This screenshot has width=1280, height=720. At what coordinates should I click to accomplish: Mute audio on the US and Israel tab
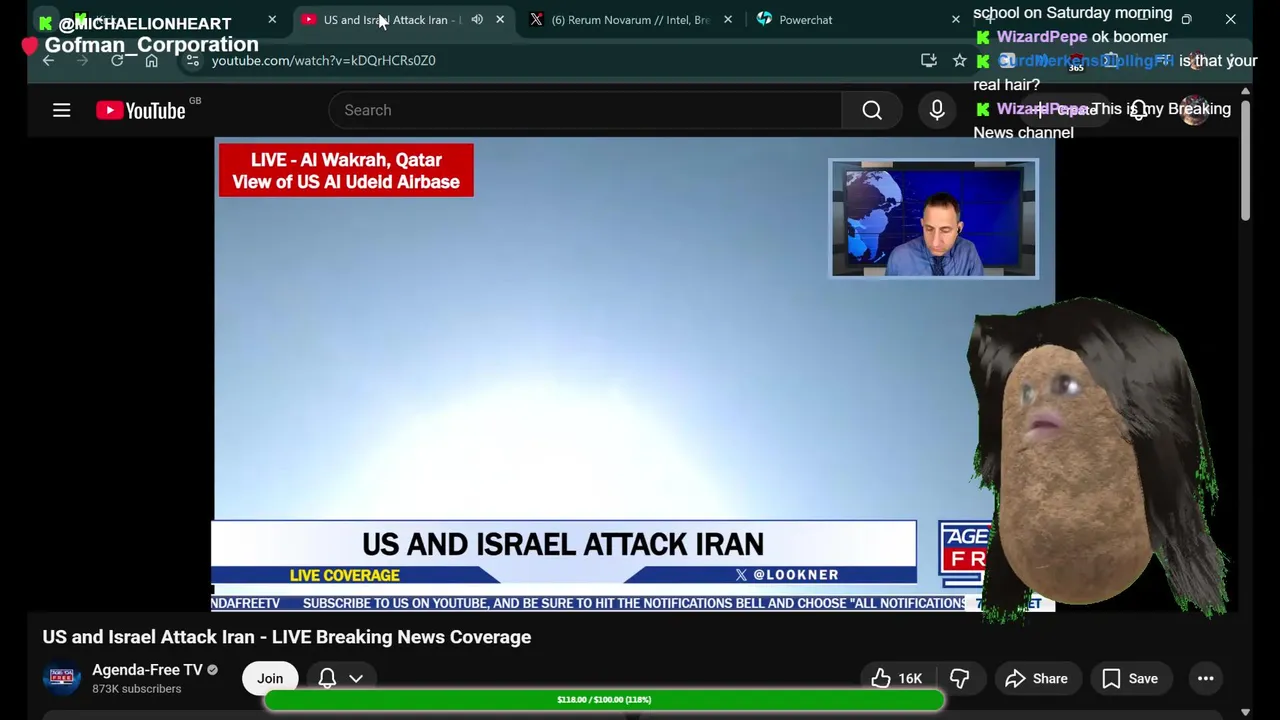[477, 19]
